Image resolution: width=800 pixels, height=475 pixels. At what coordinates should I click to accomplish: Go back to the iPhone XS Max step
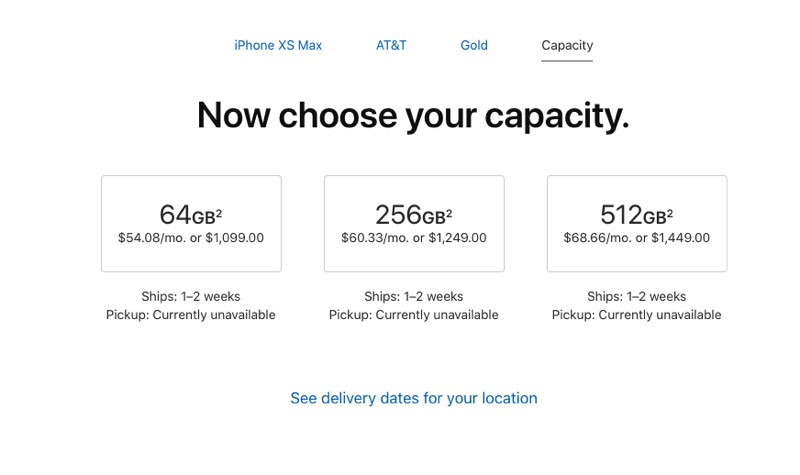278,45
